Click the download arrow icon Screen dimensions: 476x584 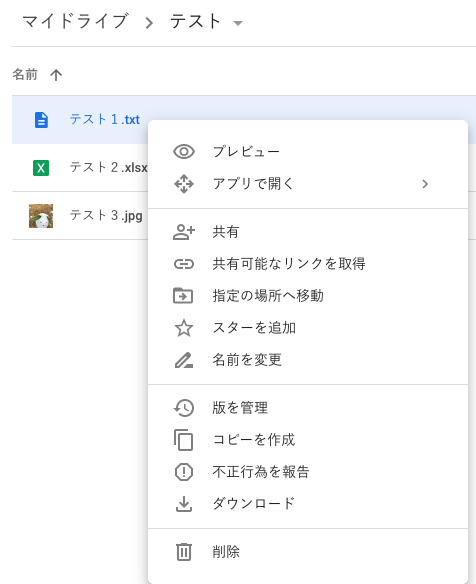tap(184, 504)
